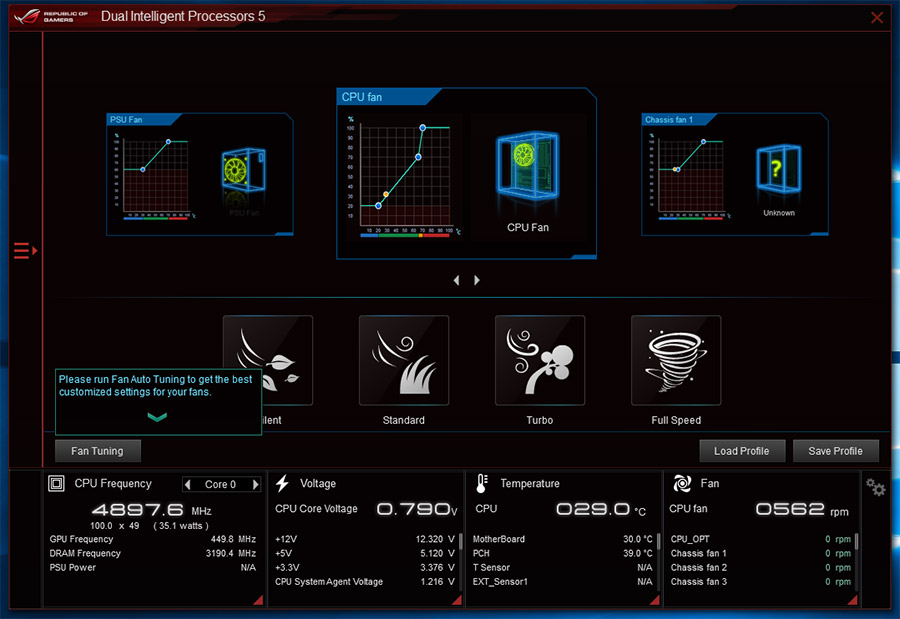Select the Chassis fan 1 card
The height and width of the screenshot is (619, 900).
point(735,175)
